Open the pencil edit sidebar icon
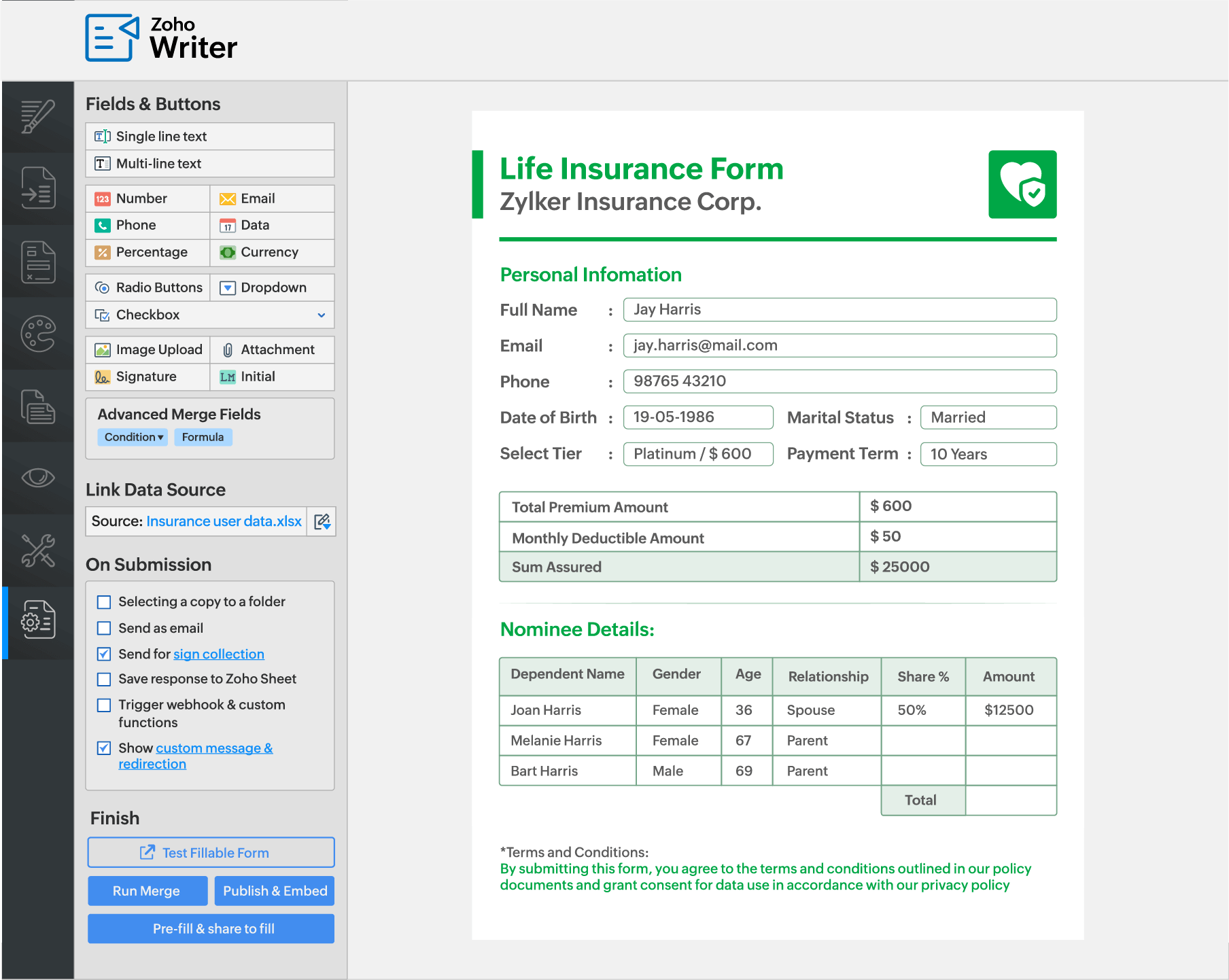Image resolution: width=1229 pixels, height=980 pixels. (38, 117)
